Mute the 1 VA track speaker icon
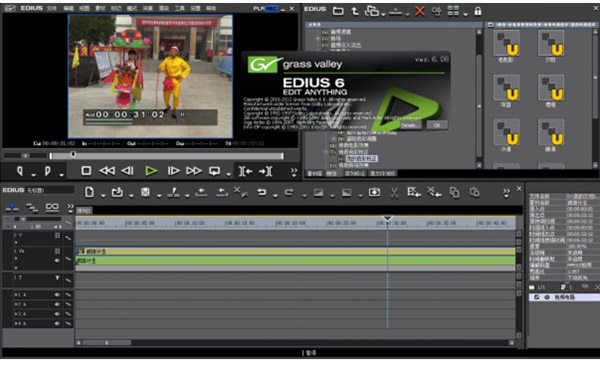The height and width of the screenshot is (368, 600). tap(57, 260)
